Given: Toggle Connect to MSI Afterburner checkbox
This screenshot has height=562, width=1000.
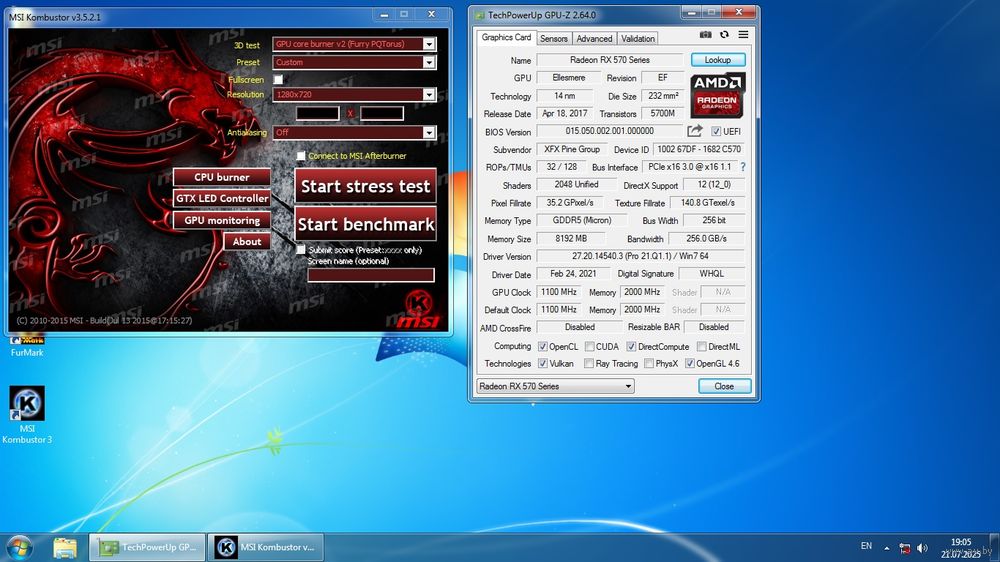Looking at the screenshot, I should [x=301, y=156].
